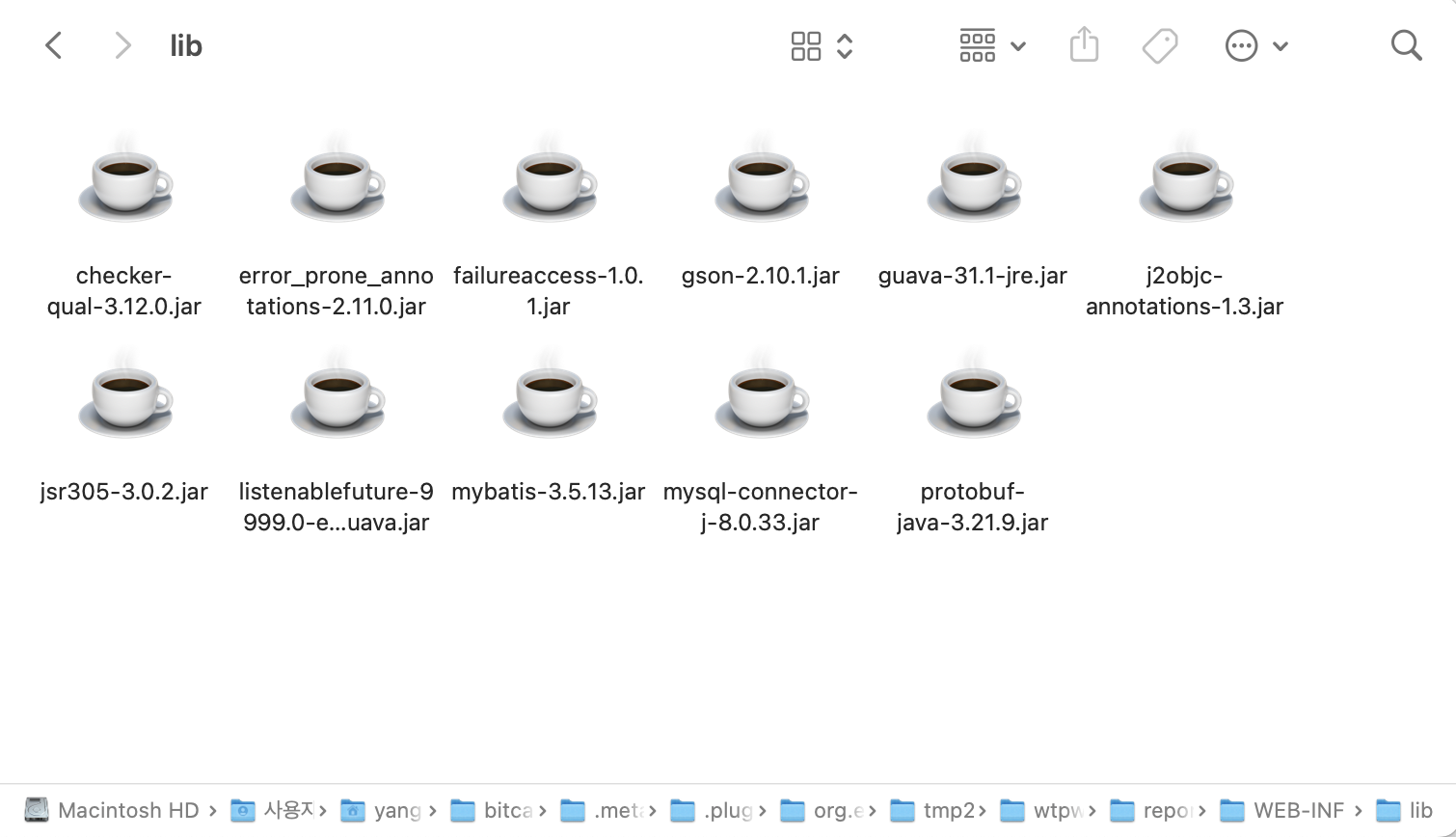The height and width of the screenshot is (837, 1456).
Task: Click the org.e folder in path bar
Action: coord(822,810)
